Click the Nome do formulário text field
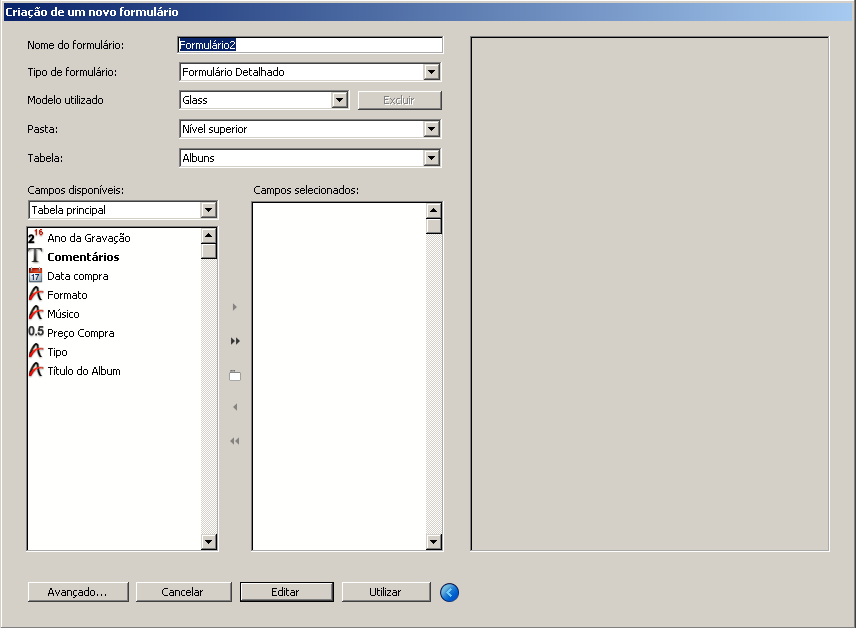The height and width of the screenshot is (628, 856). (310, 45)
